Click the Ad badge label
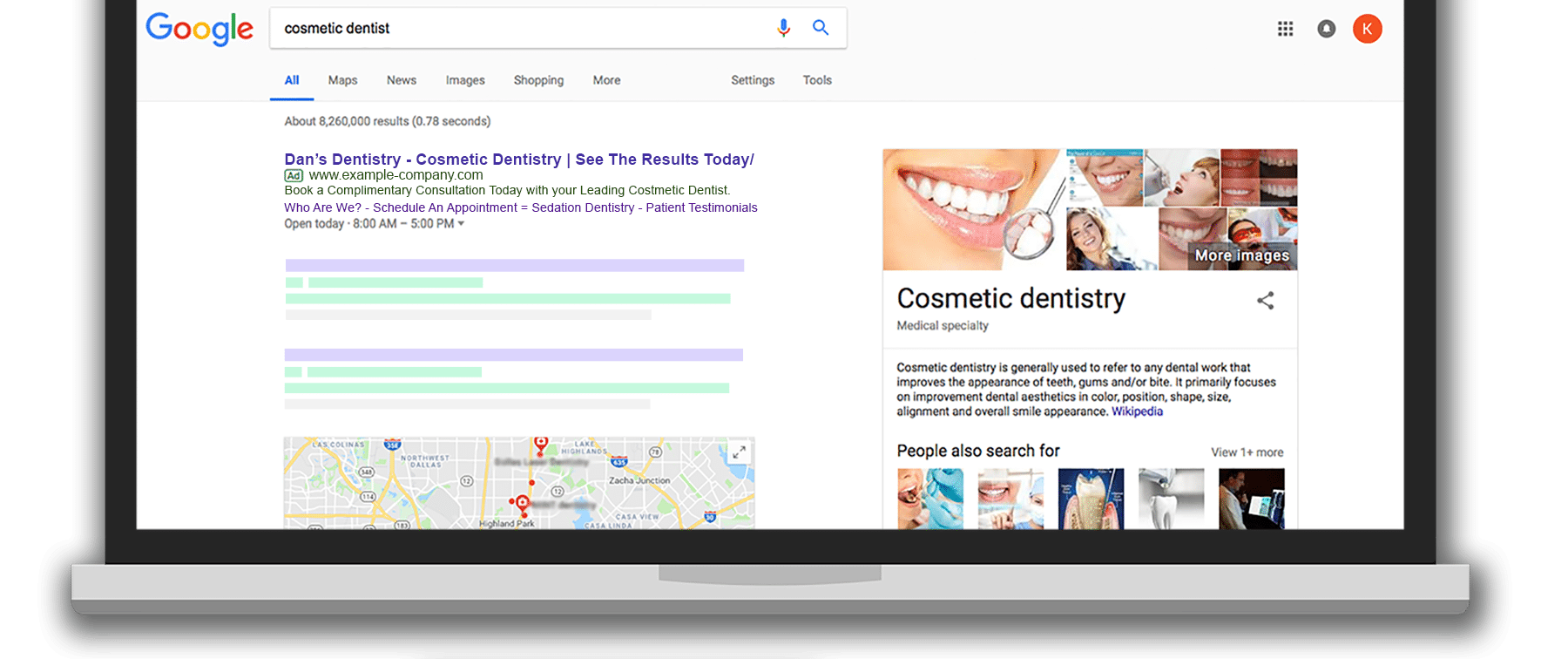The height and width of the screenshot is (659, 1568). (x=294, y=175)
